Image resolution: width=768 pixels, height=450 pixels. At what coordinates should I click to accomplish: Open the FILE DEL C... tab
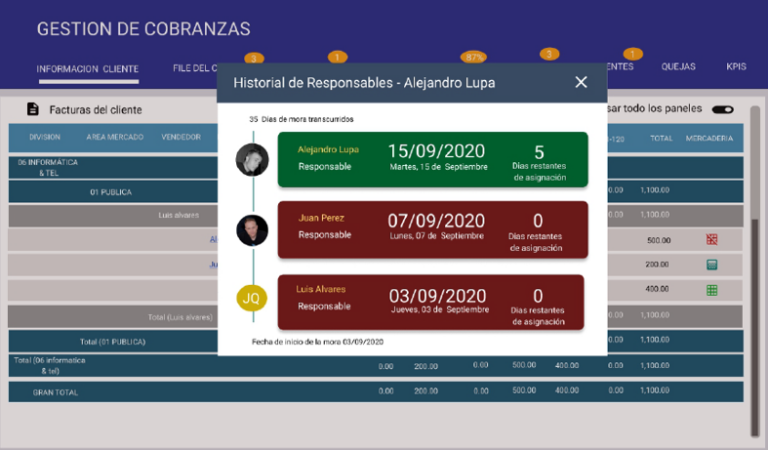point(195,68)
